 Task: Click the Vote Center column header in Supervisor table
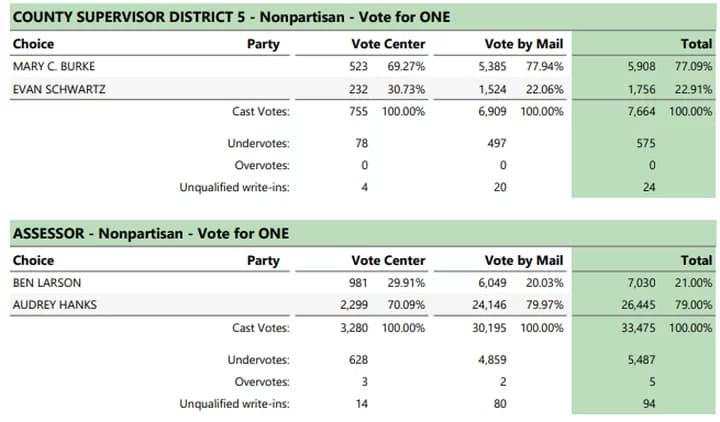(x=388, y=44)
